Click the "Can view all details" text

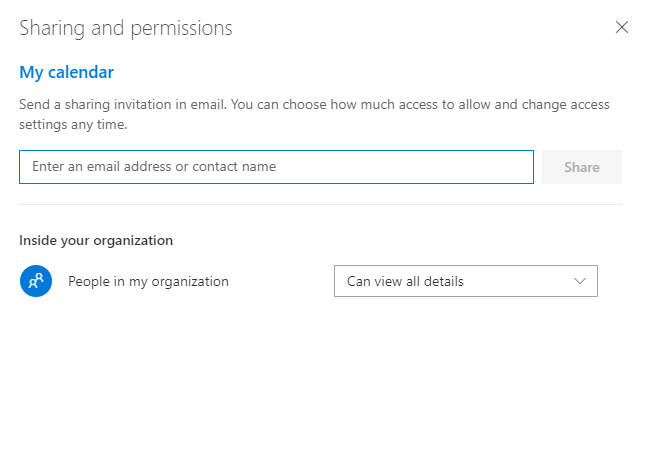click(405, 282)
